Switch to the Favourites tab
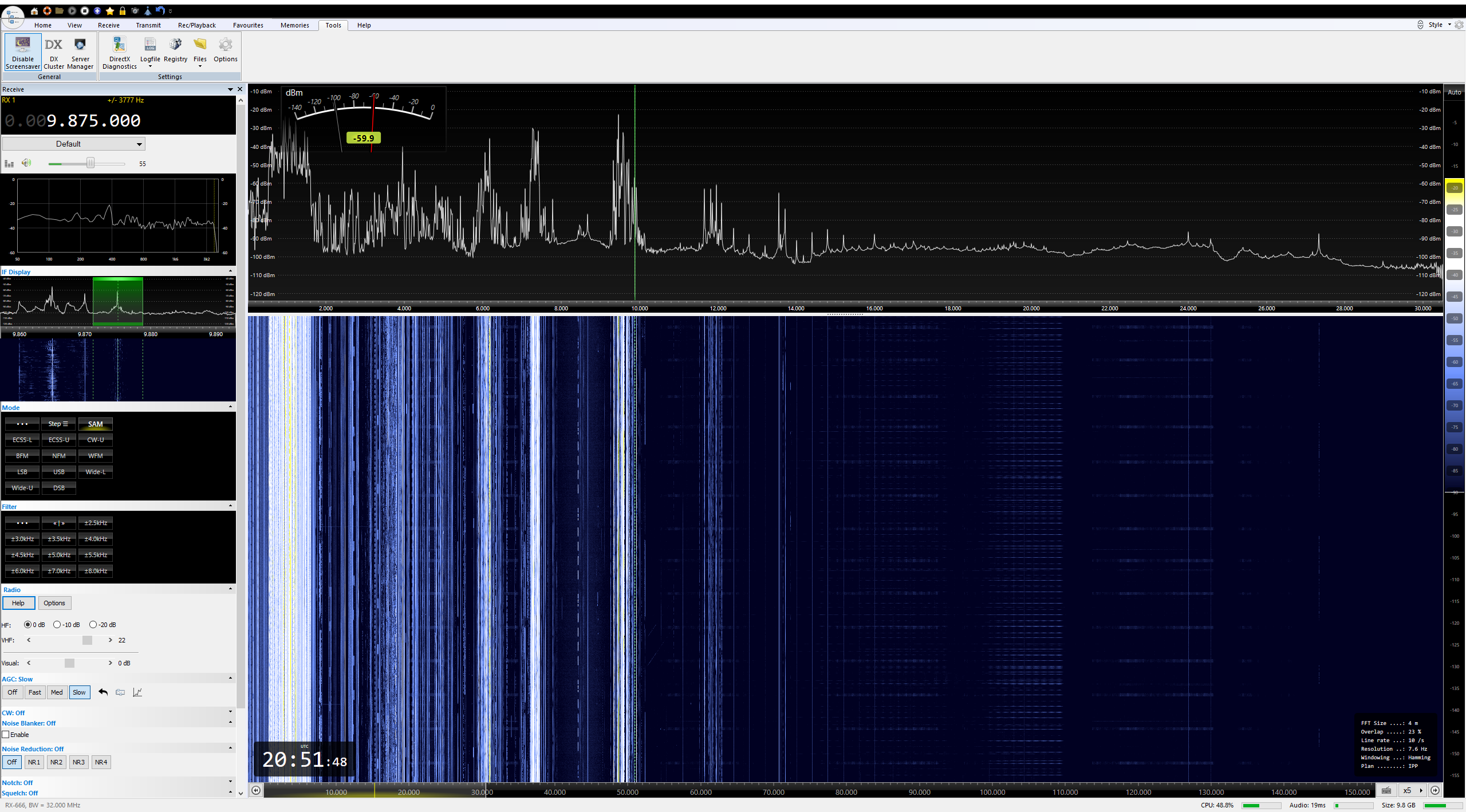Screen dimensions: 1466x812 [x=248, y=25]
